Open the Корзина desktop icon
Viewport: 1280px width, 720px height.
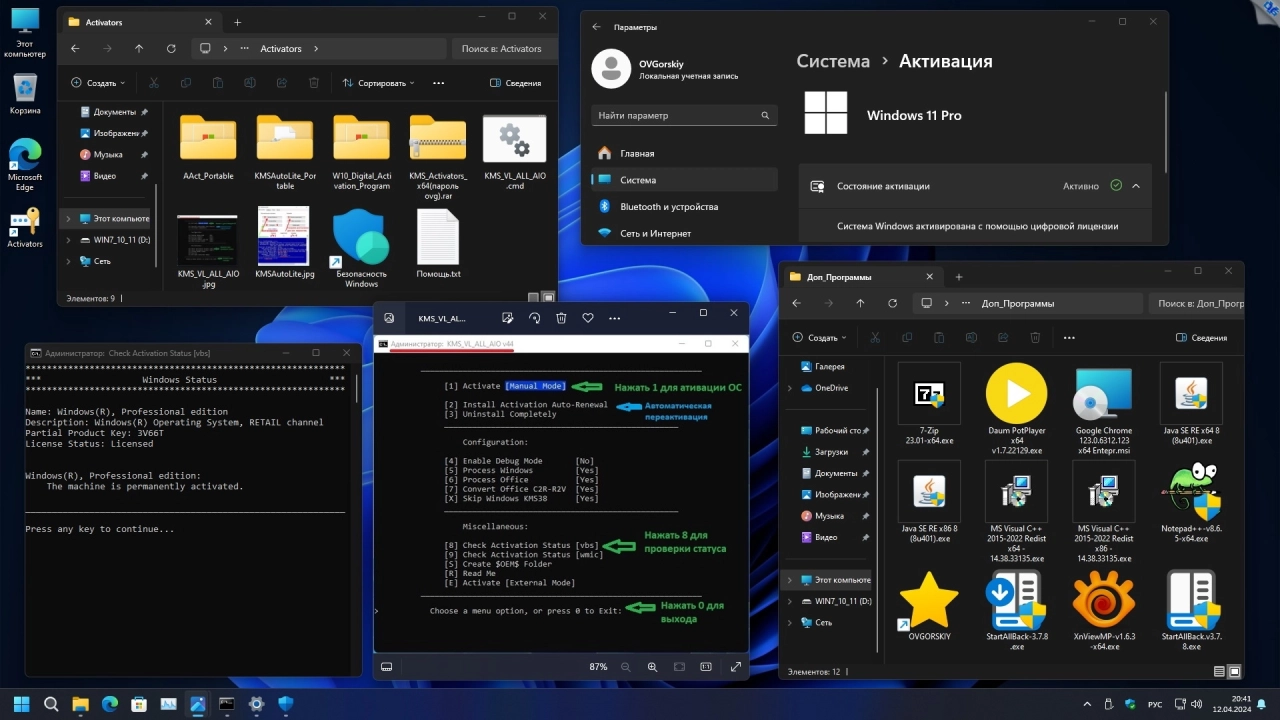point(25,94)
